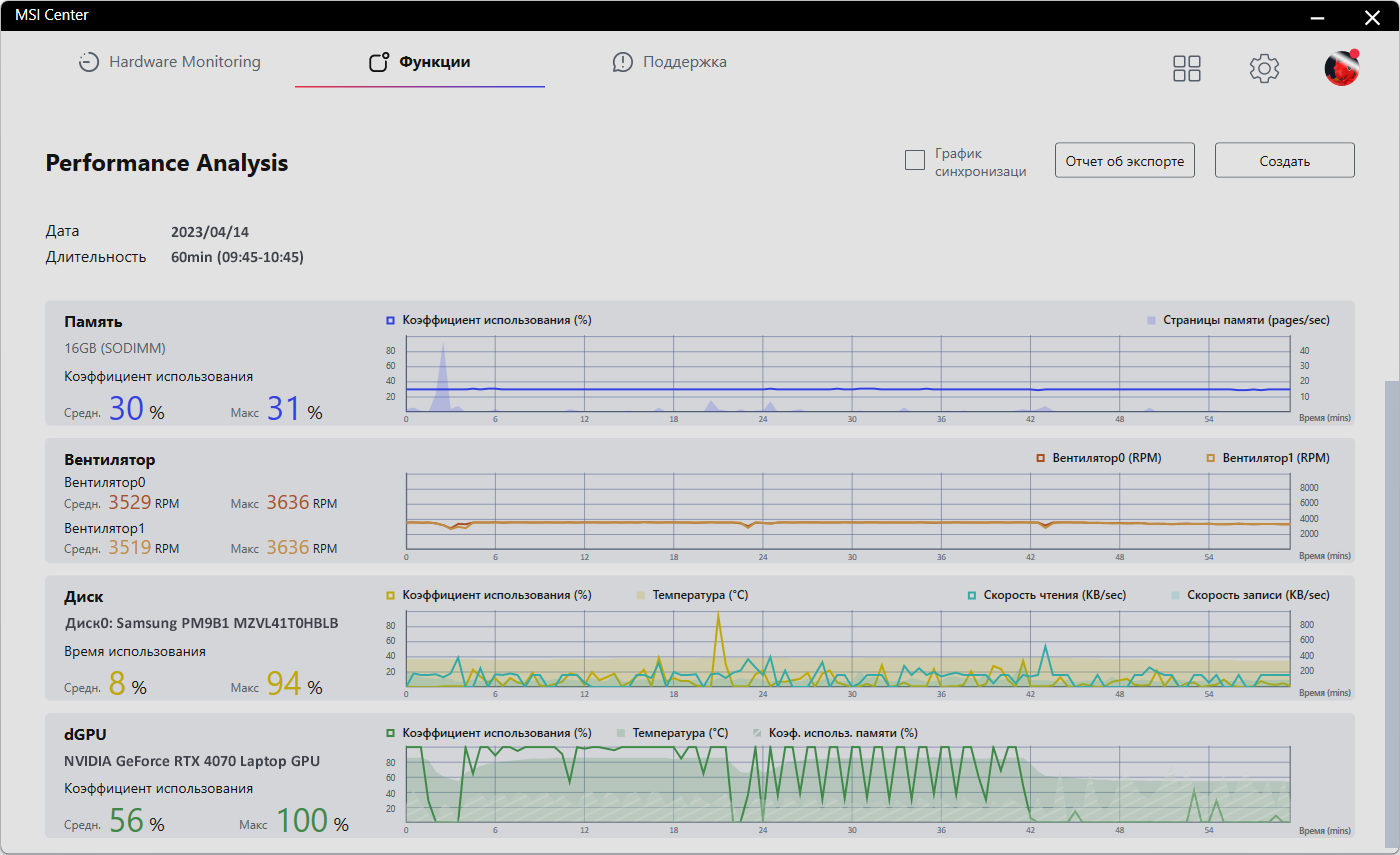
Task: Toggle Вентилятор0 (RPM) legend marker
Action: coord(1041,458)
